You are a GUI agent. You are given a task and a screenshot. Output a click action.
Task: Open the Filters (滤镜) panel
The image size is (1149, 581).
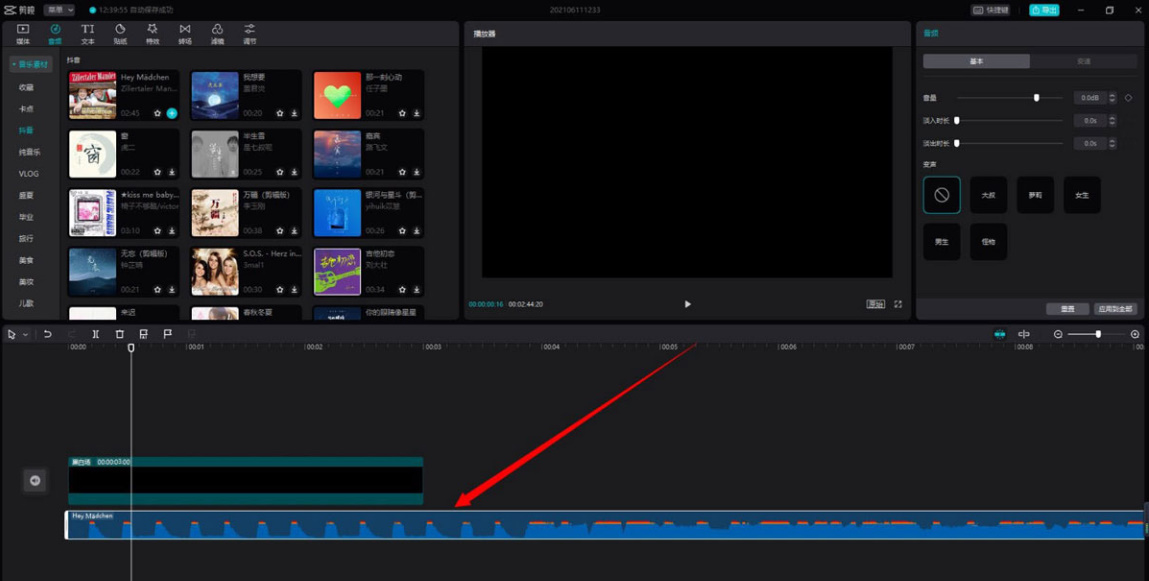click(x=217, y=34)
